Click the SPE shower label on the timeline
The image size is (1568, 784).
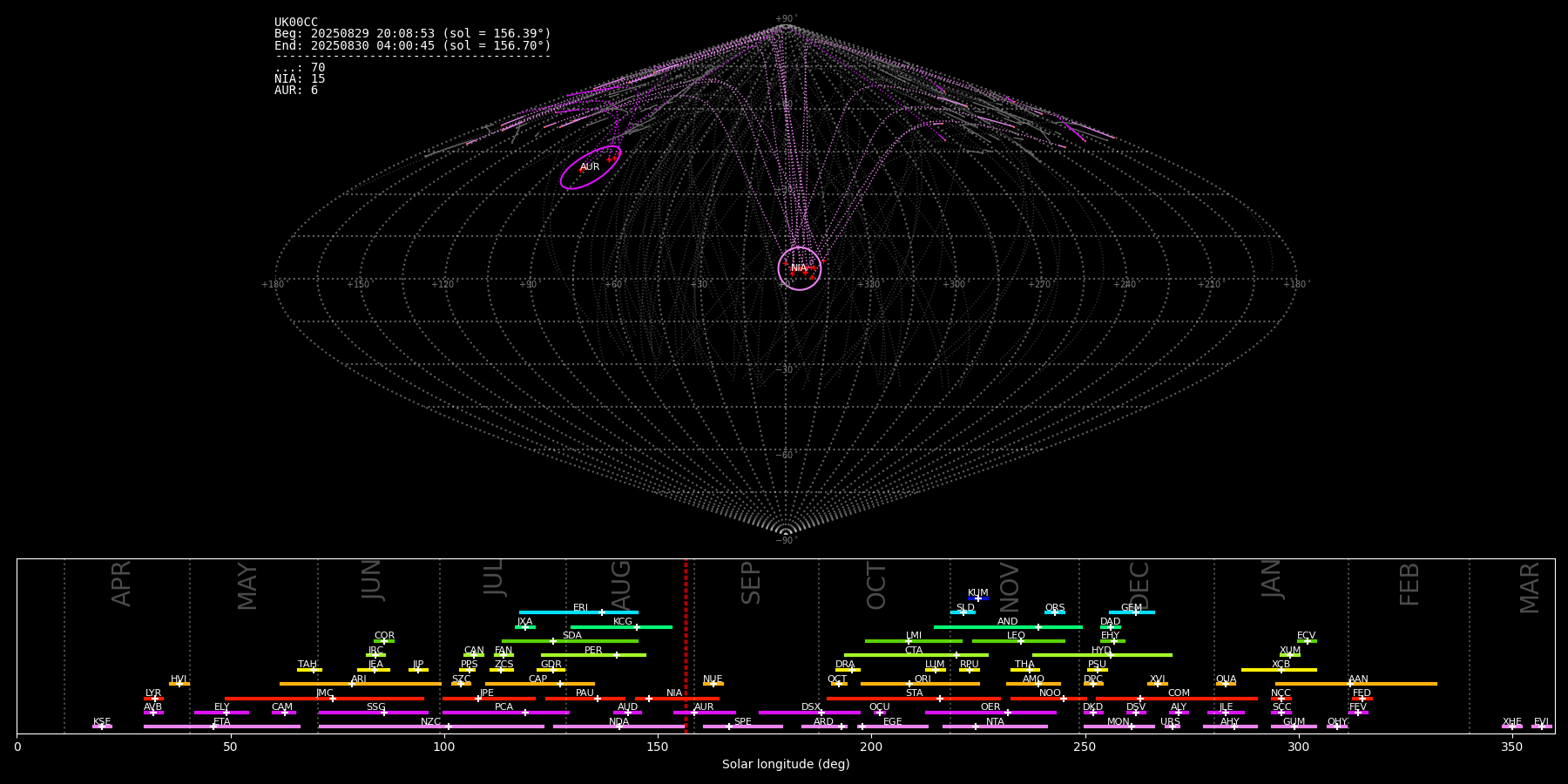pos(743,722)
